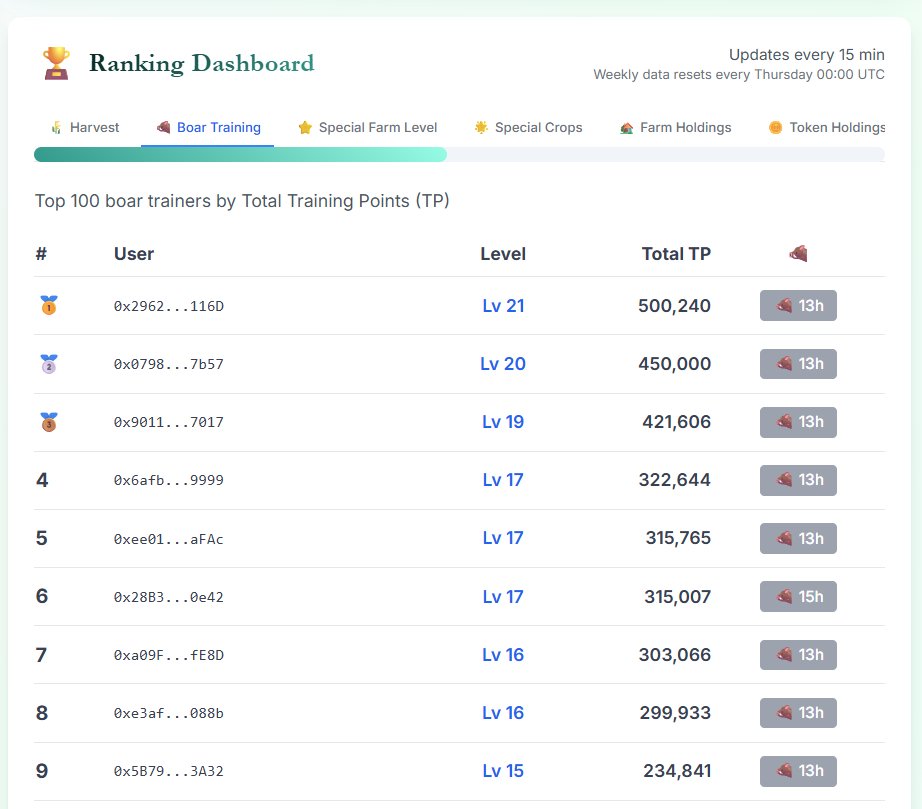Image resolution: width=922 pixels, height=809 pixels.
Task: Click the Total TP value 500,240
Action: [674, 306]
